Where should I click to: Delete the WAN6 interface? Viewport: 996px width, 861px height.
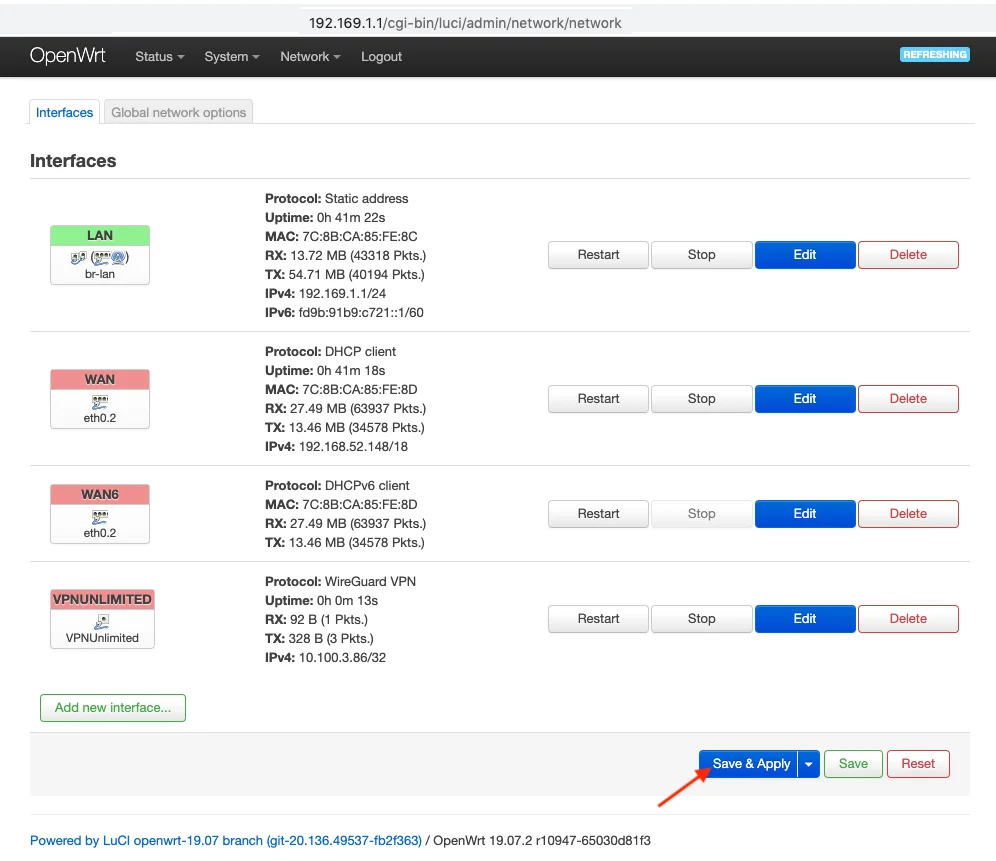(907, 514)
